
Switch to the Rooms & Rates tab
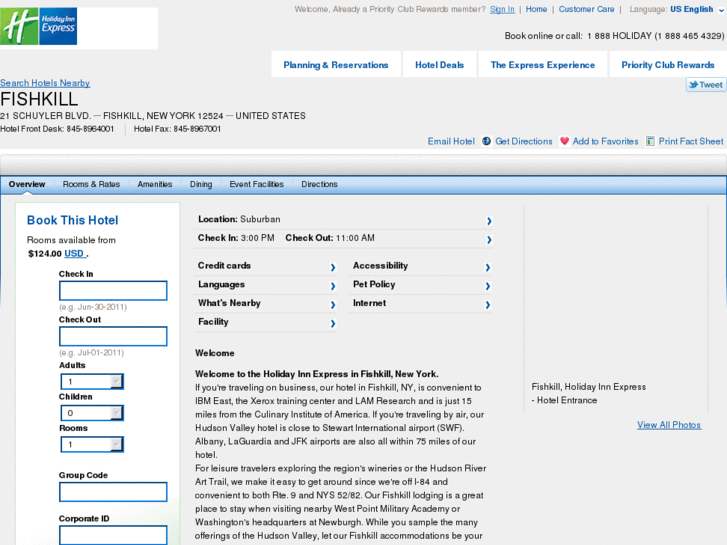click(x=91, y=184)
